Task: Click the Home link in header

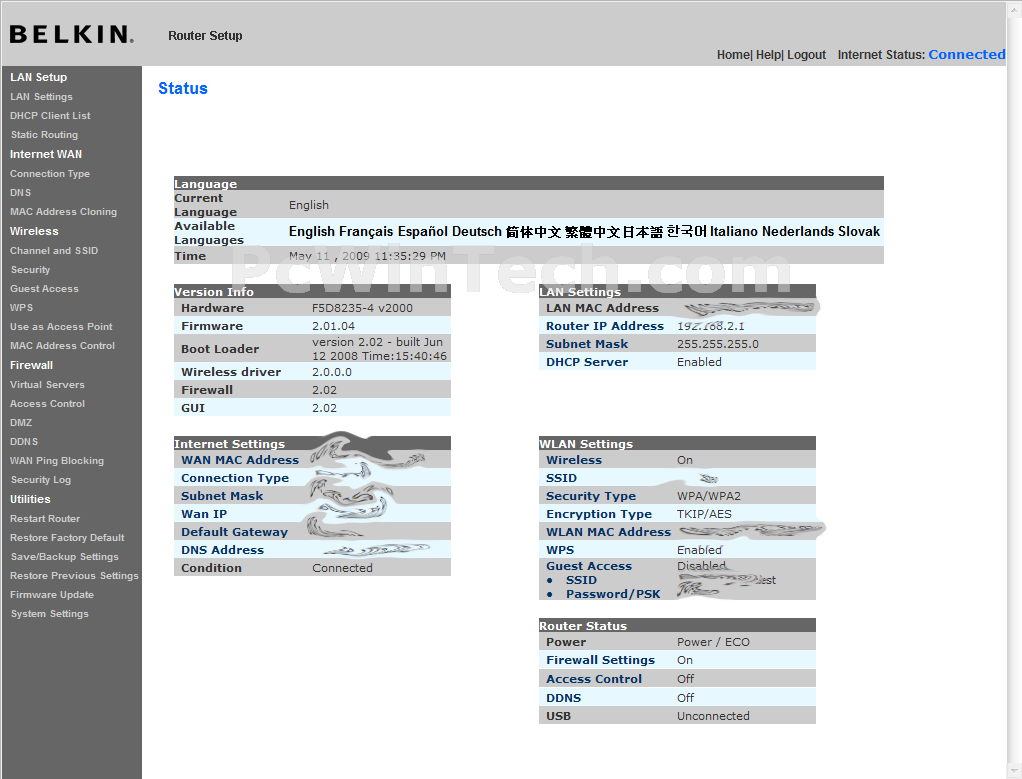Action: click(733, 55)
